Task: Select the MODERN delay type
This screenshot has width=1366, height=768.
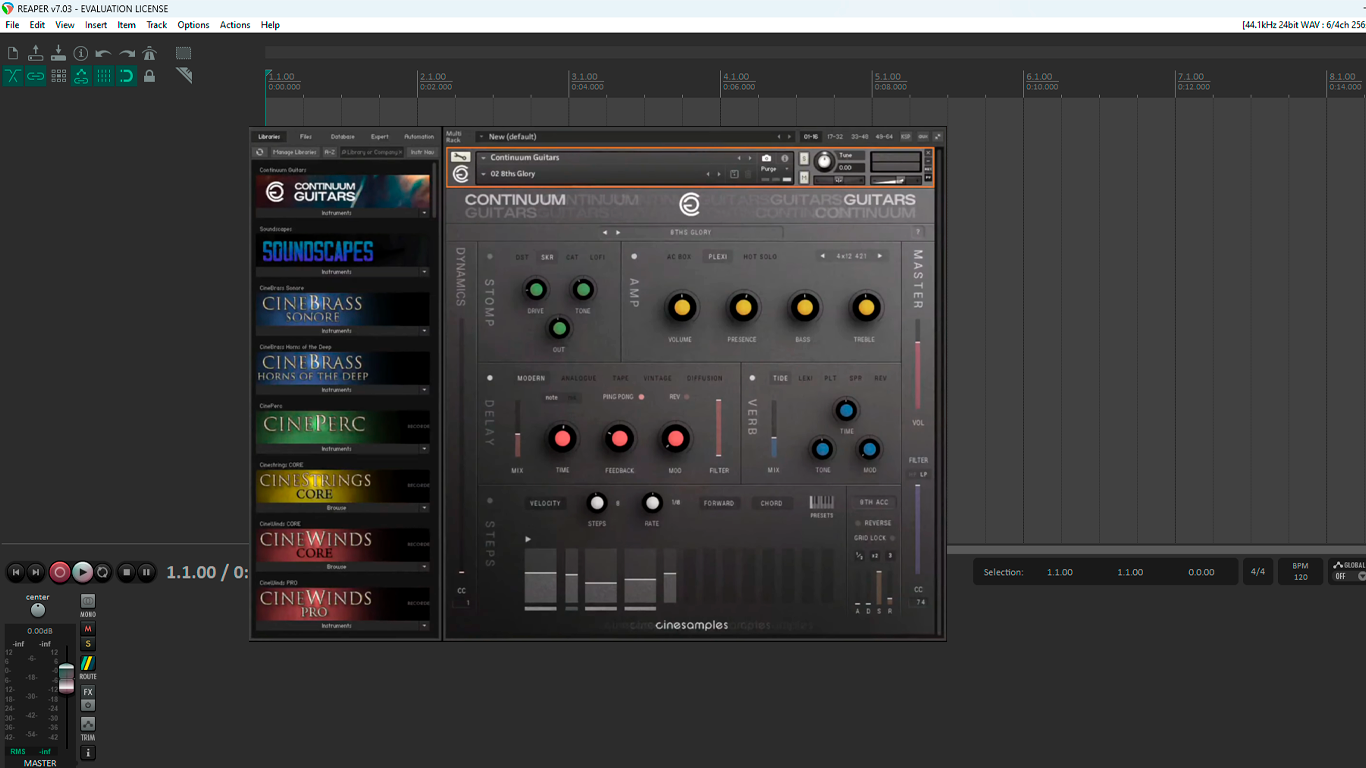Action: [x=531, y=378]
